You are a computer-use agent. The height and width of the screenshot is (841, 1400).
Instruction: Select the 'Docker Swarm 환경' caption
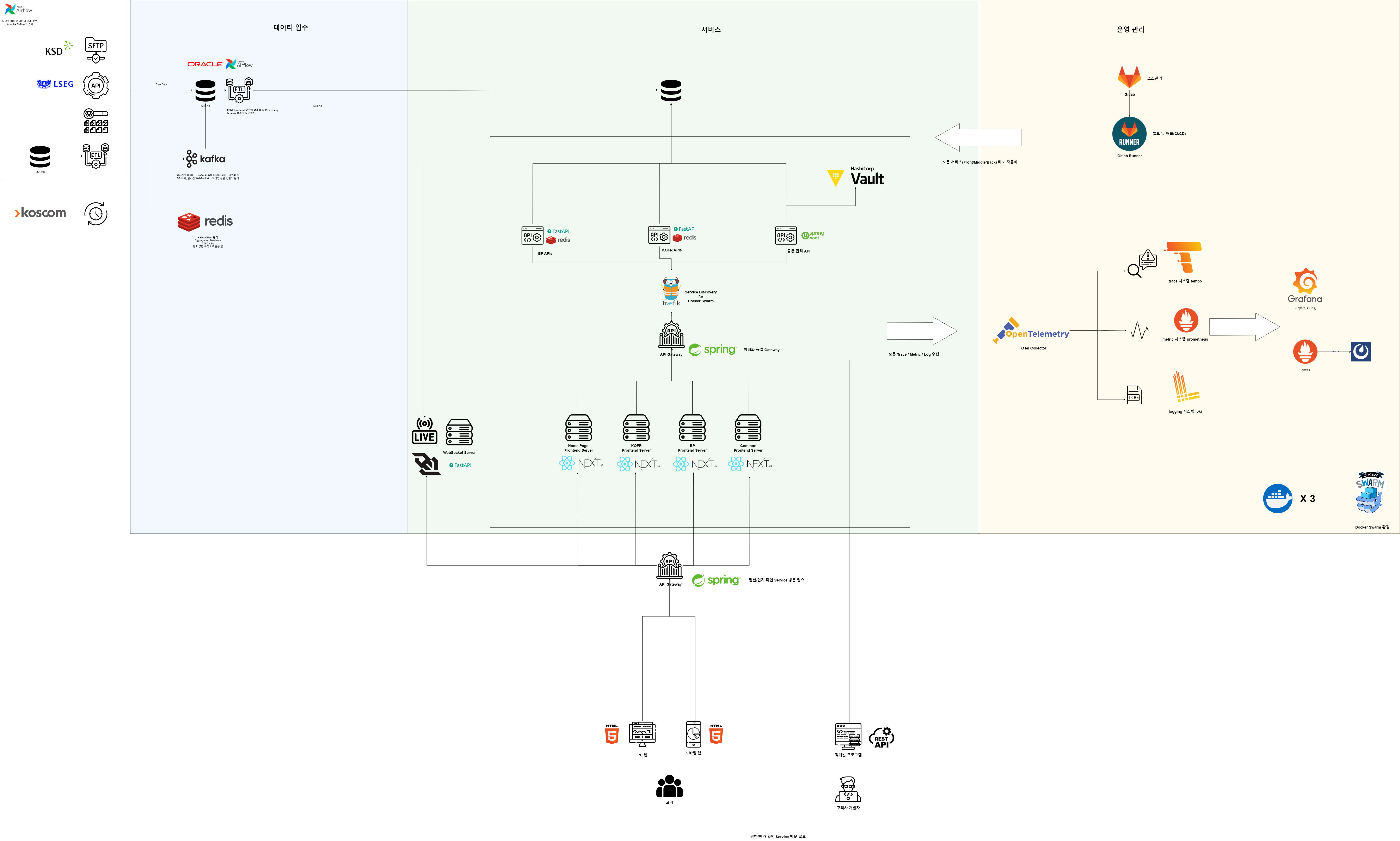1372,527
